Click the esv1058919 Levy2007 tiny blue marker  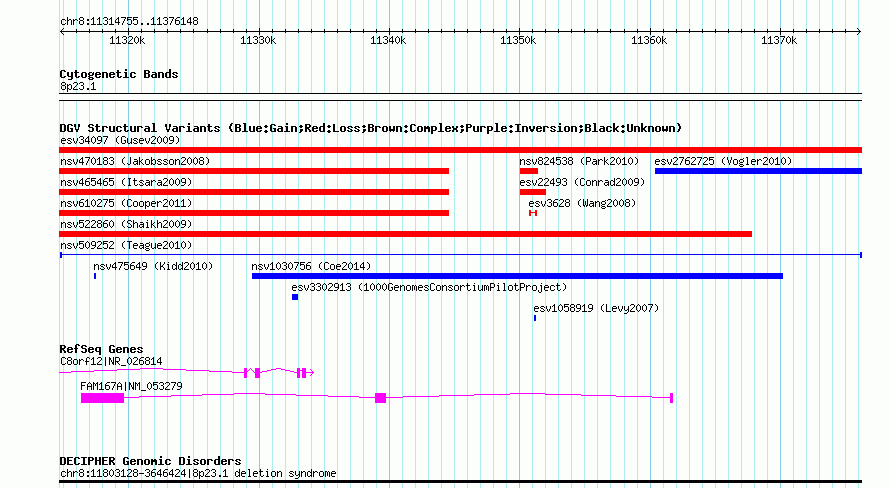[x=535, y=318]
